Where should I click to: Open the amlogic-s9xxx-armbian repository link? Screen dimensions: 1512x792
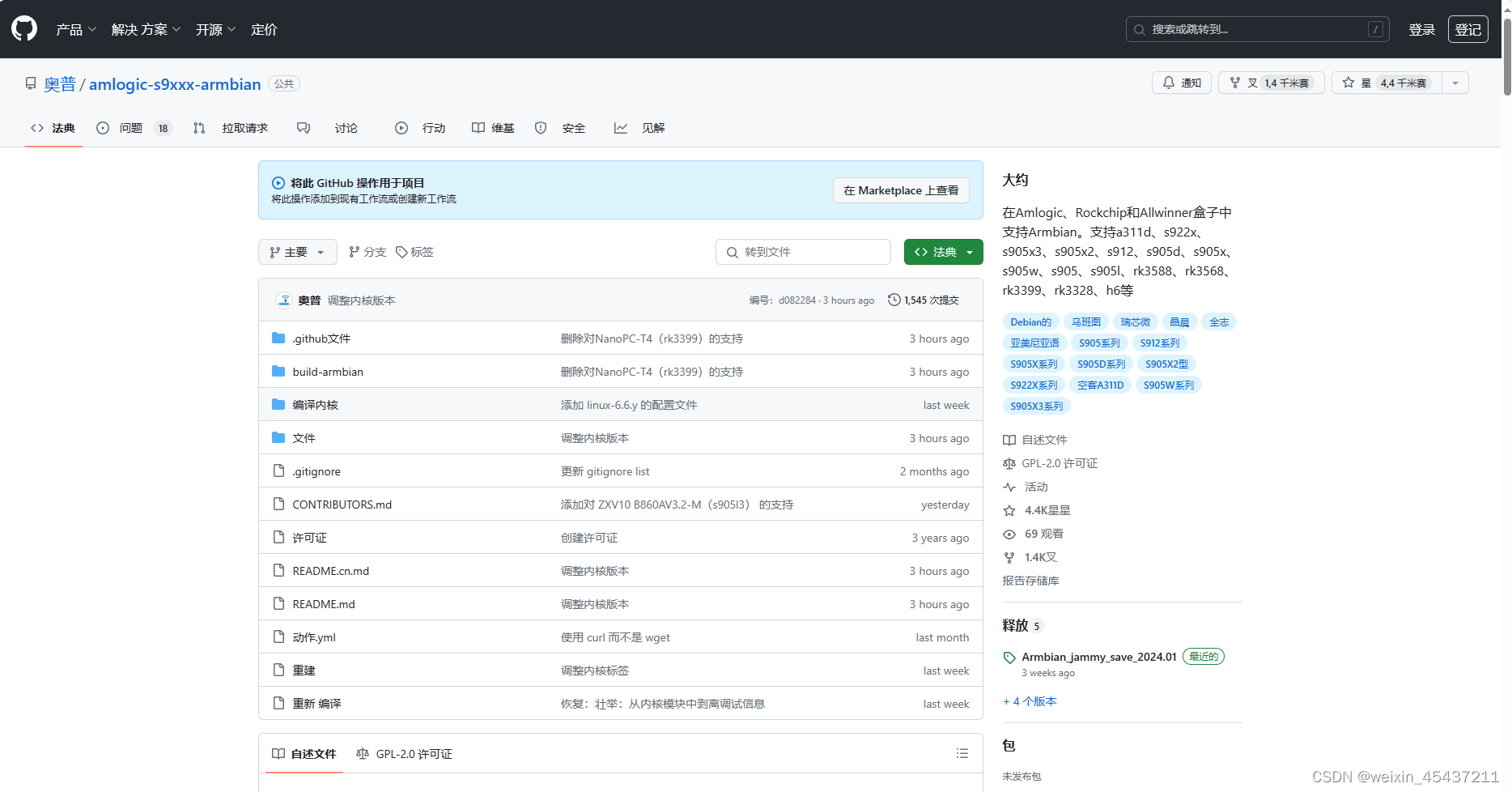coord(175,84)
